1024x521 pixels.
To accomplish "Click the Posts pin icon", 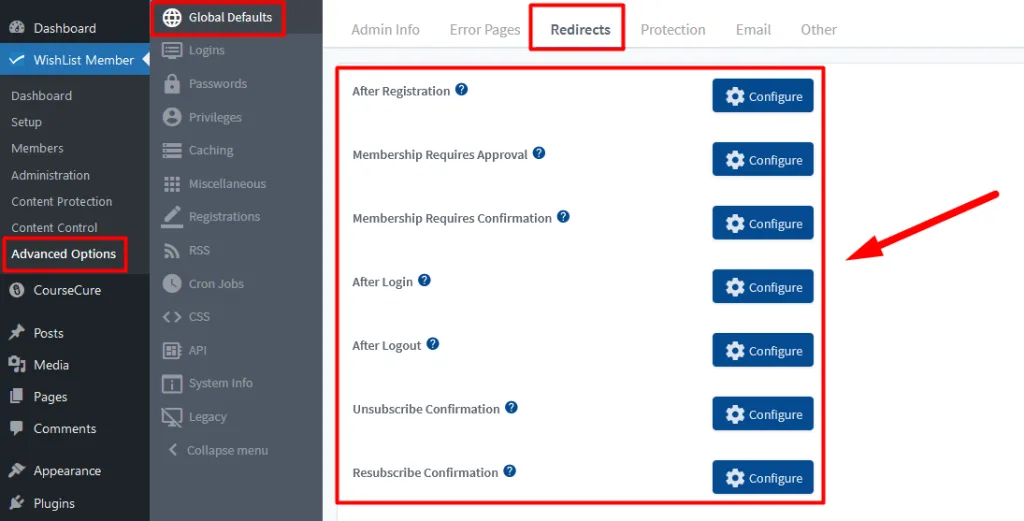I will (x=17, y=332).
